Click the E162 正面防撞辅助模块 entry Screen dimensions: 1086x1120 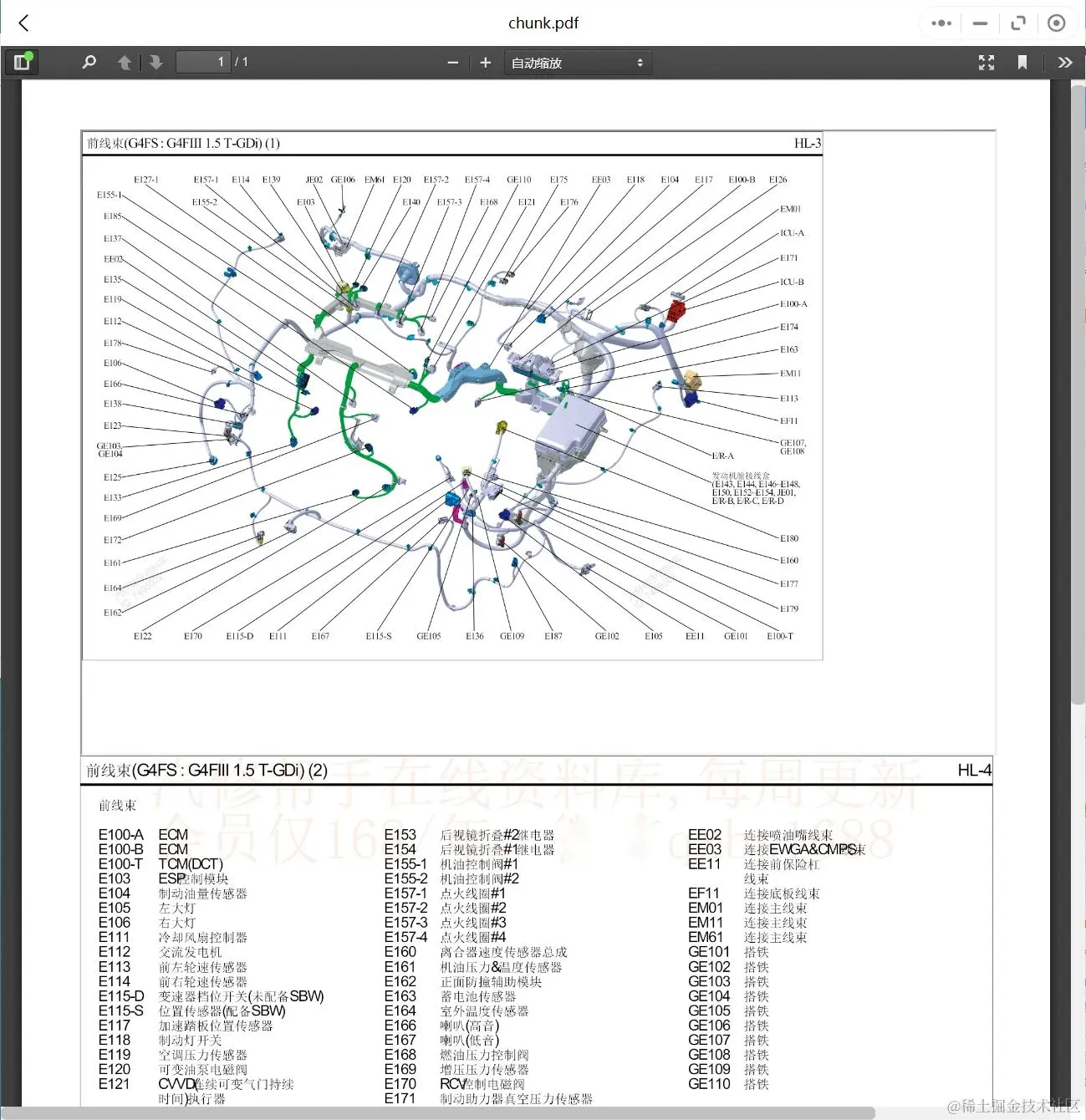(462, 981)
